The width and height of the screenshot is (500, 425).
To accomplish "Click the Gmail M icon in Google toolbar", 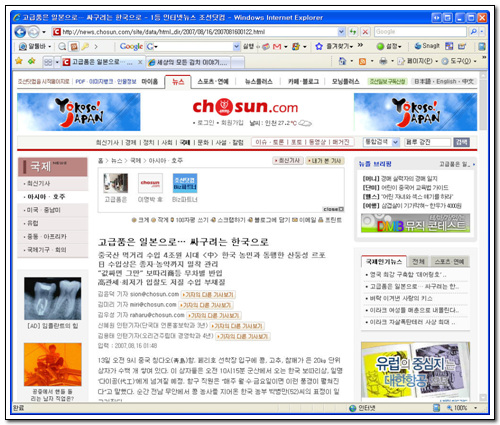I will [x=277, y=47].
